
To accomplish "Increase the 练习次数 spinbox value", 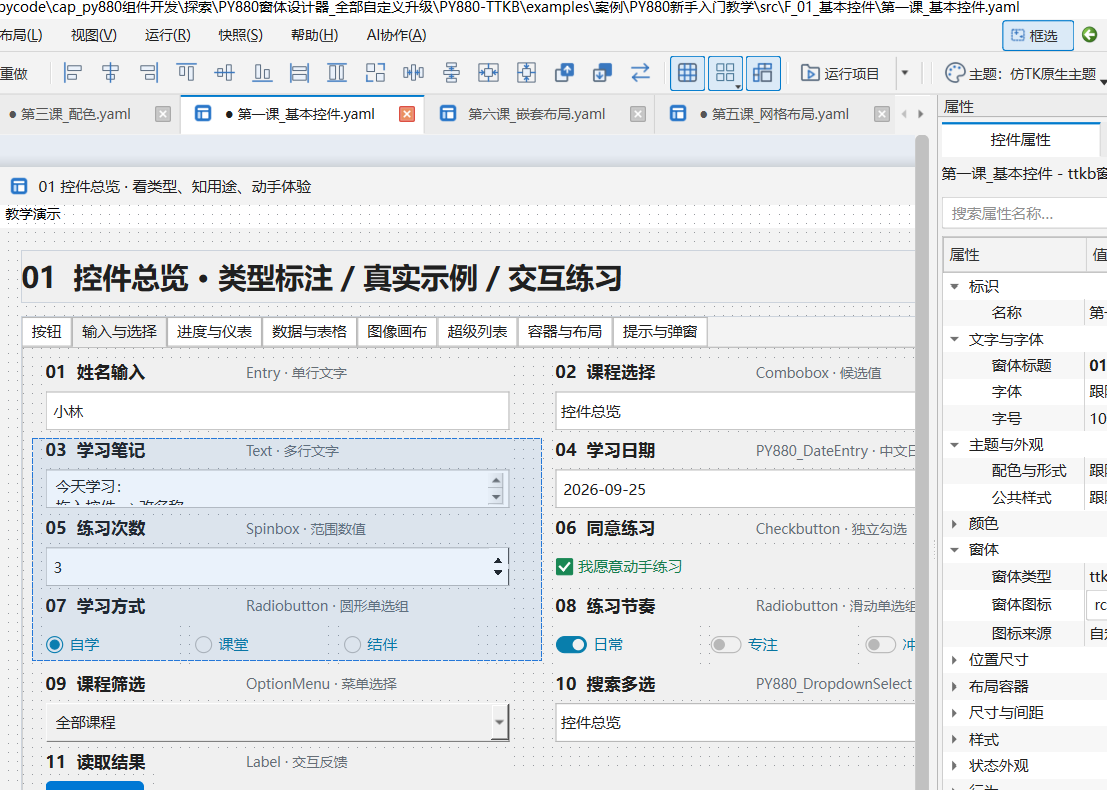I will pyautogui.click(x=498, y=561).
